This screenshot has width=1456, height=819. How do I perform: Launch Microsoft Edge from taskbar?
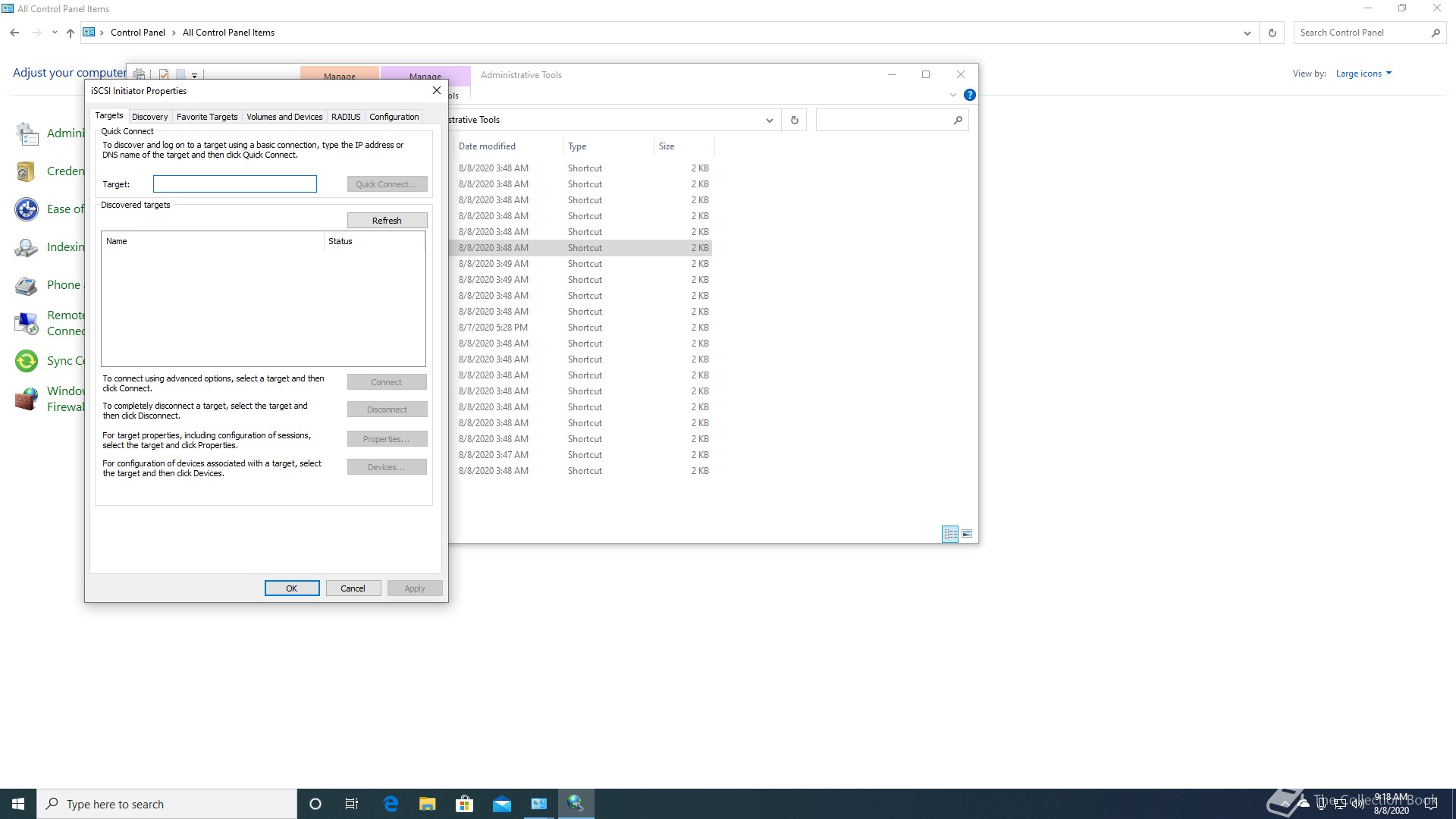click(391, 804)
